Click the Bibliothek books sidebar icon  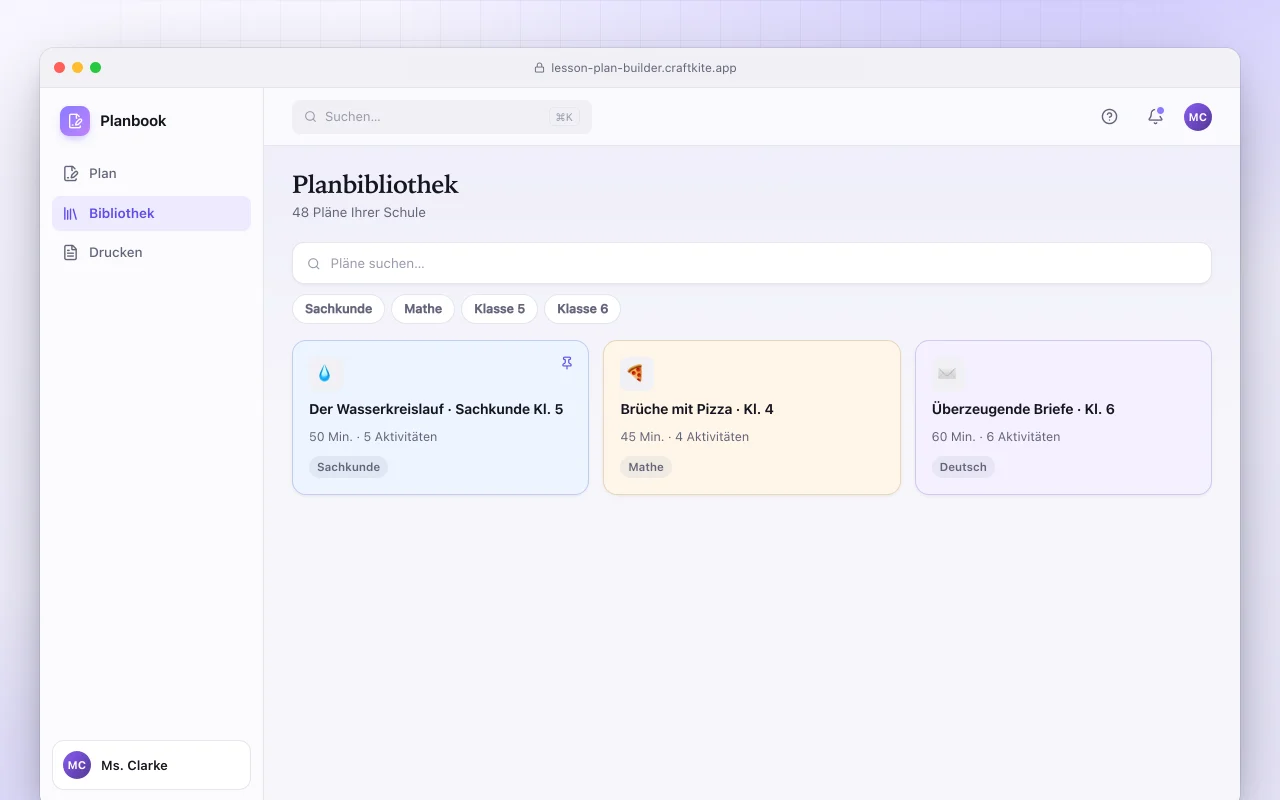click(71, 213)
